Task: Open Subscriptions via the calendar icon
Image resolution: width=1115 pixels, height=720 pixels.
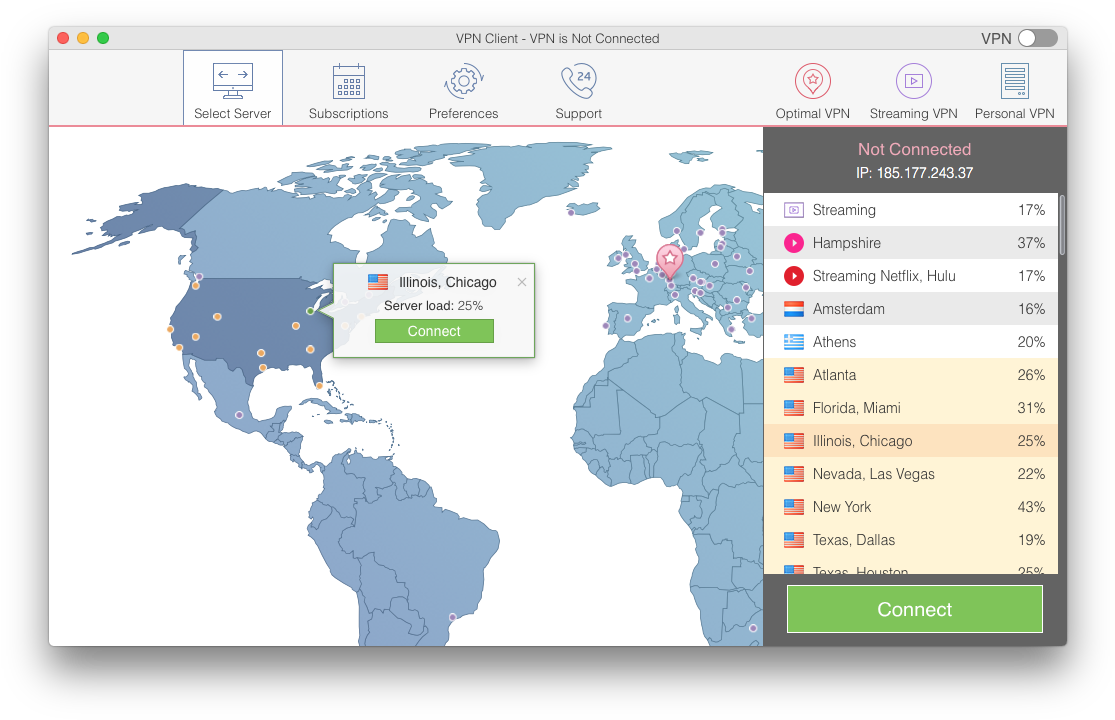Action: (x=348, y=78)
